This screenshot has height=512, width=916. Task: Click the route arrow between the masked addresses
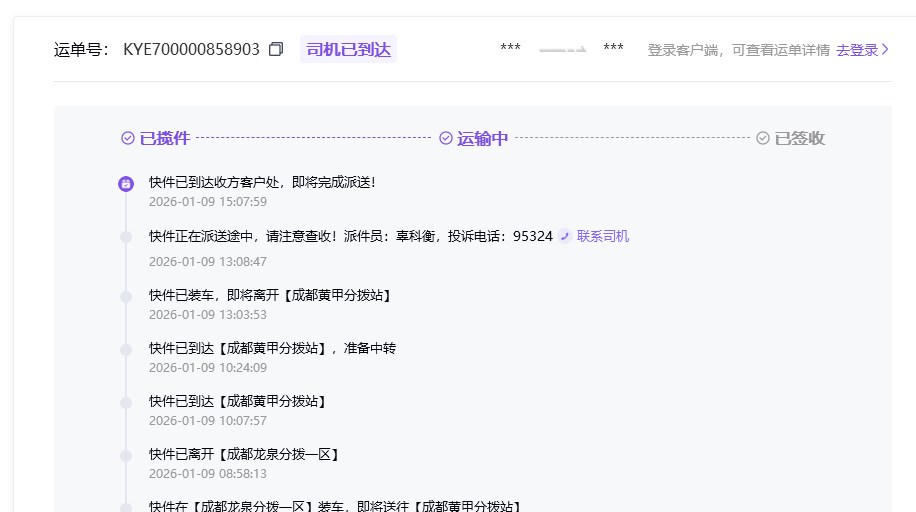click(x=562, y=49)
